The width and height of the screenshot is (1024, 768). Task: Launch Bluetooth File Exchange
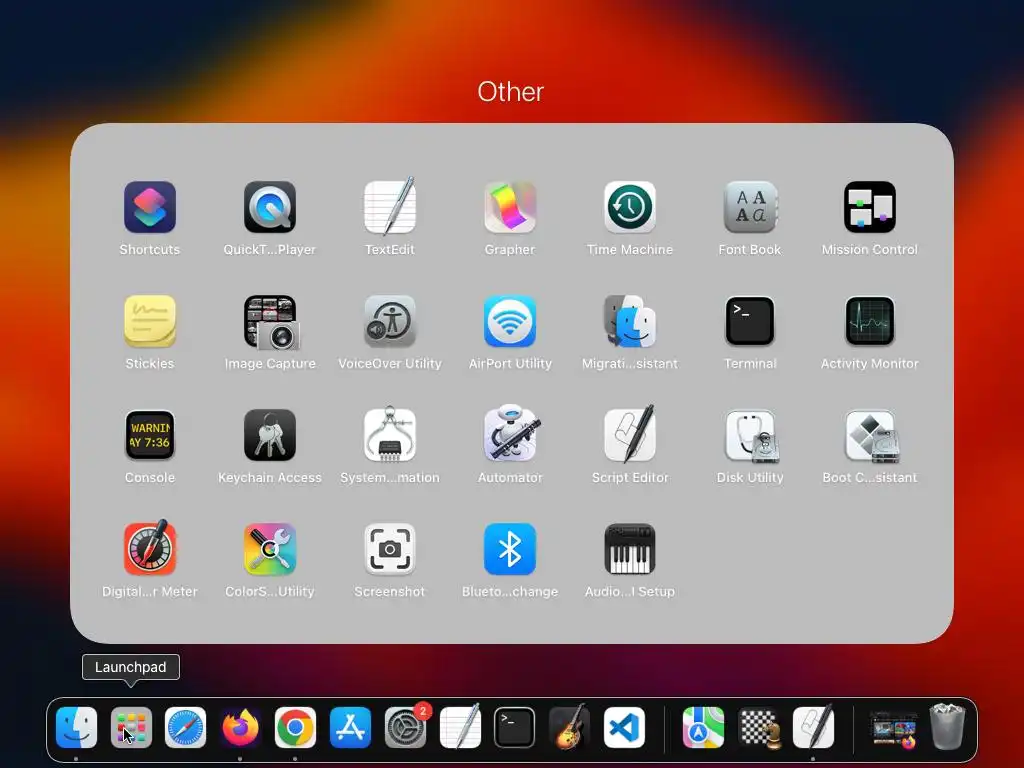510,549
